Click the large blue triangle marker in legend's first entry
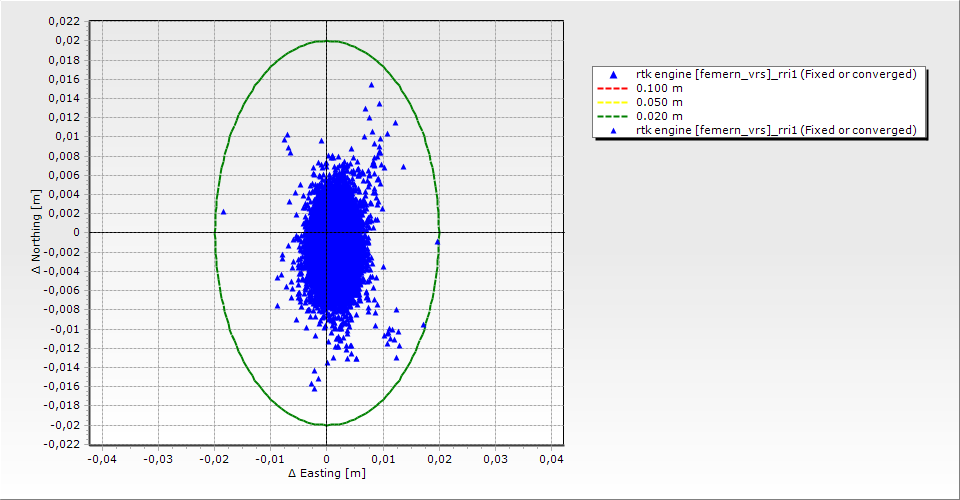The height and width of the screenshot is (500, 960). pos(613,75)
